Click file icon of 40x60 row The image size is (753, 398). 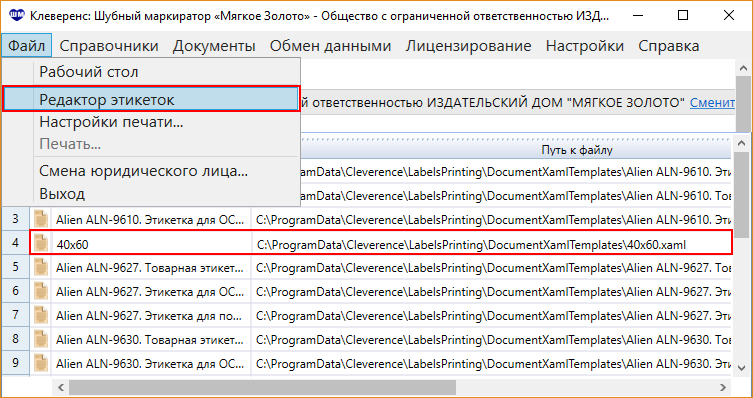click(x=41, y=243)
